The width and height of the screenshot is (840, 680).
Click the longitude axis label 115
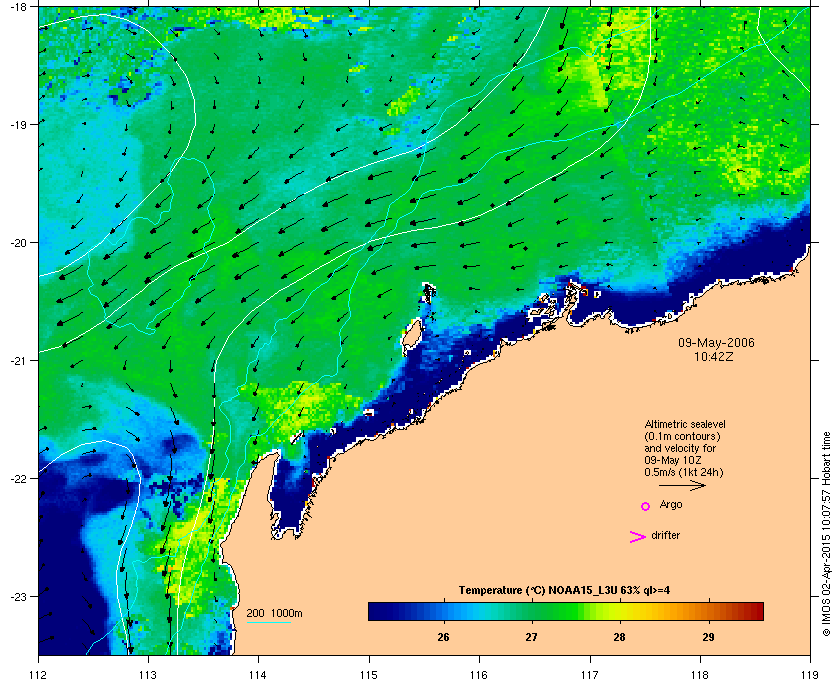[x=369, y=675]
